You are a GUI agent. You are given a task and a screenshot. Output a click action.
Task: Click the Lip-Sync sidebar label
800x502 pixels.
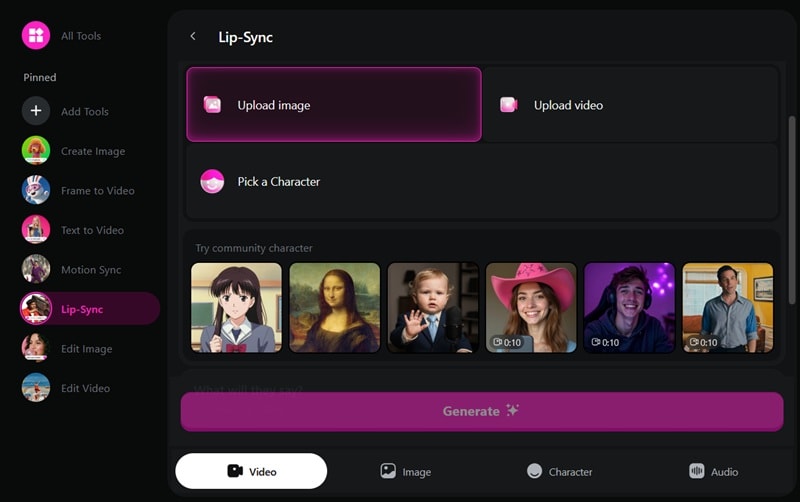tap(82, 309)
